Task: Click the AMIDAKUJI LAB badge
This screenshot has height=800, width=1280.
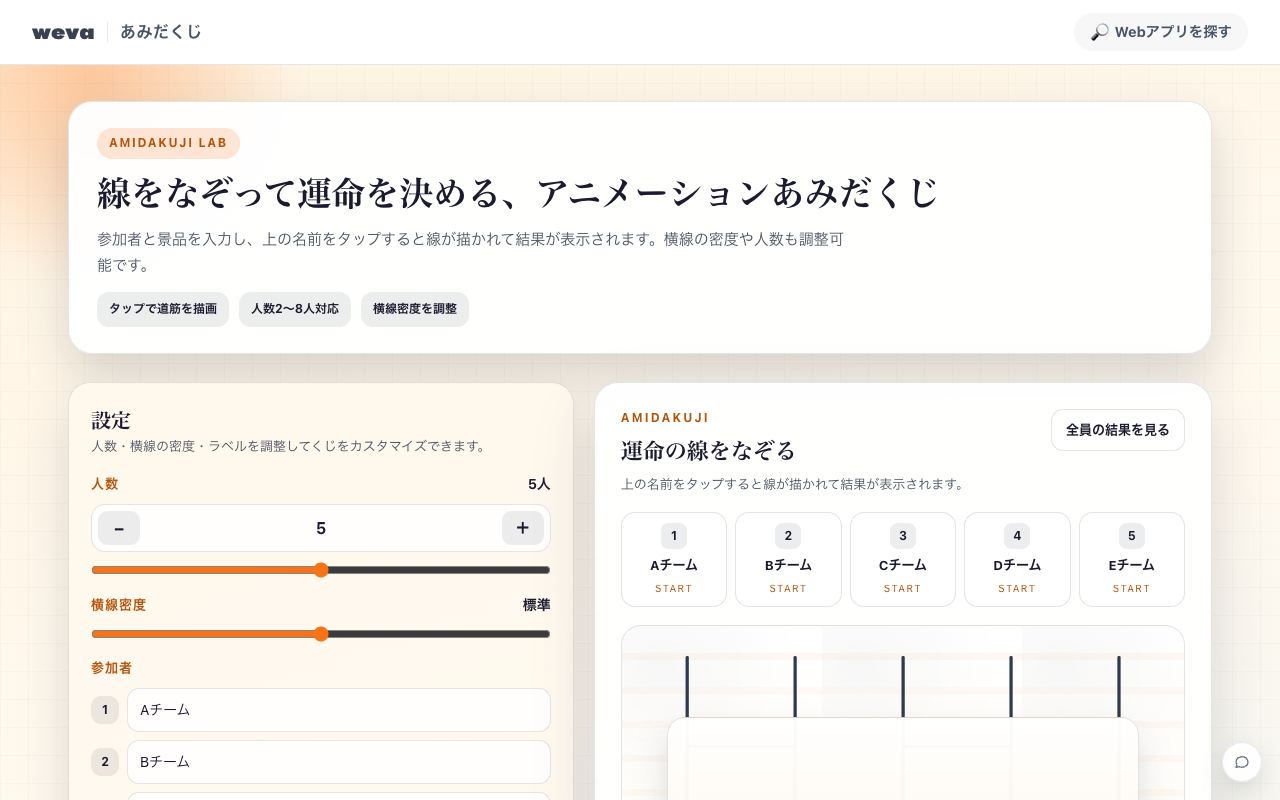Action: 168,143
